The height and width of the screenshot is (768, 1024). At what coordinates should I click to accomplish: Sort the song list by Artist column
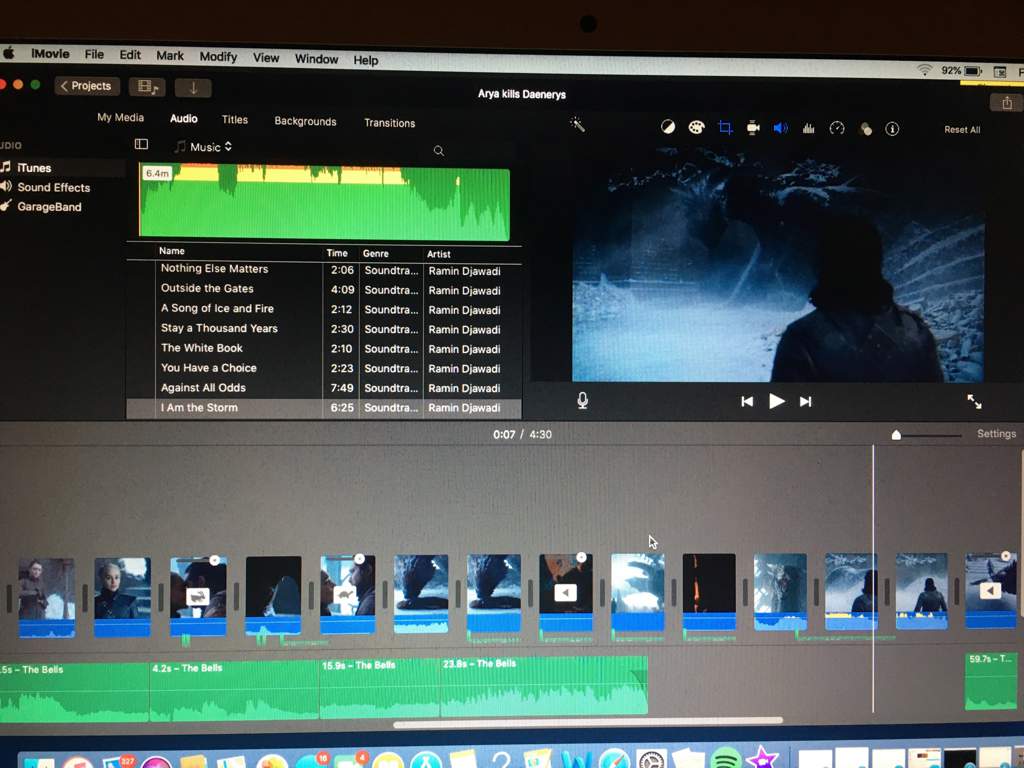pyautogui.click(x=439, y=254)
